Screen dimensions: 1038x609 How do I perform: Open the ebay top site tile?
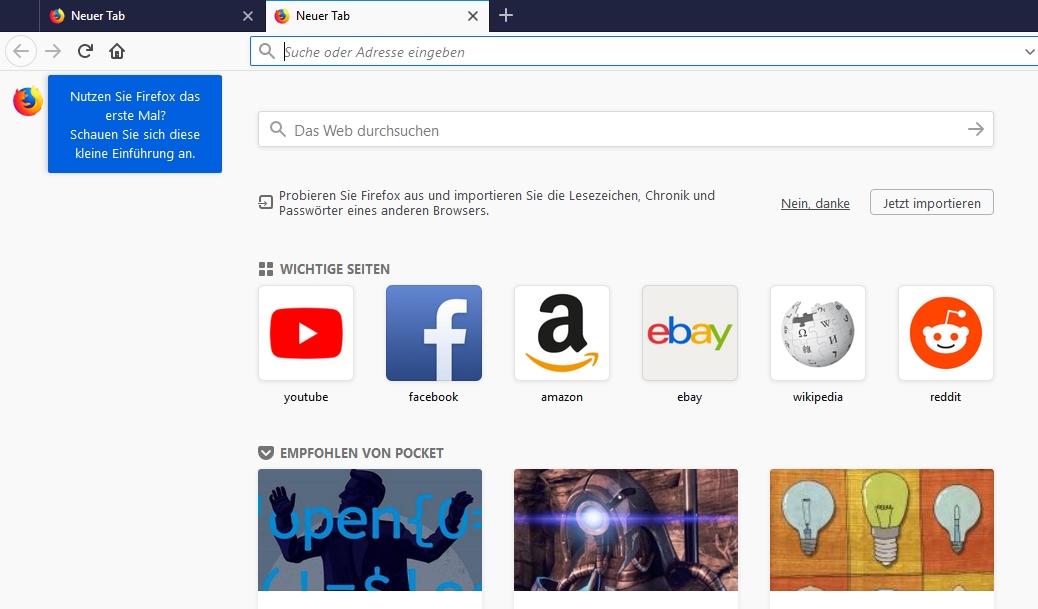pyautogui.click(x=690, y=333)
